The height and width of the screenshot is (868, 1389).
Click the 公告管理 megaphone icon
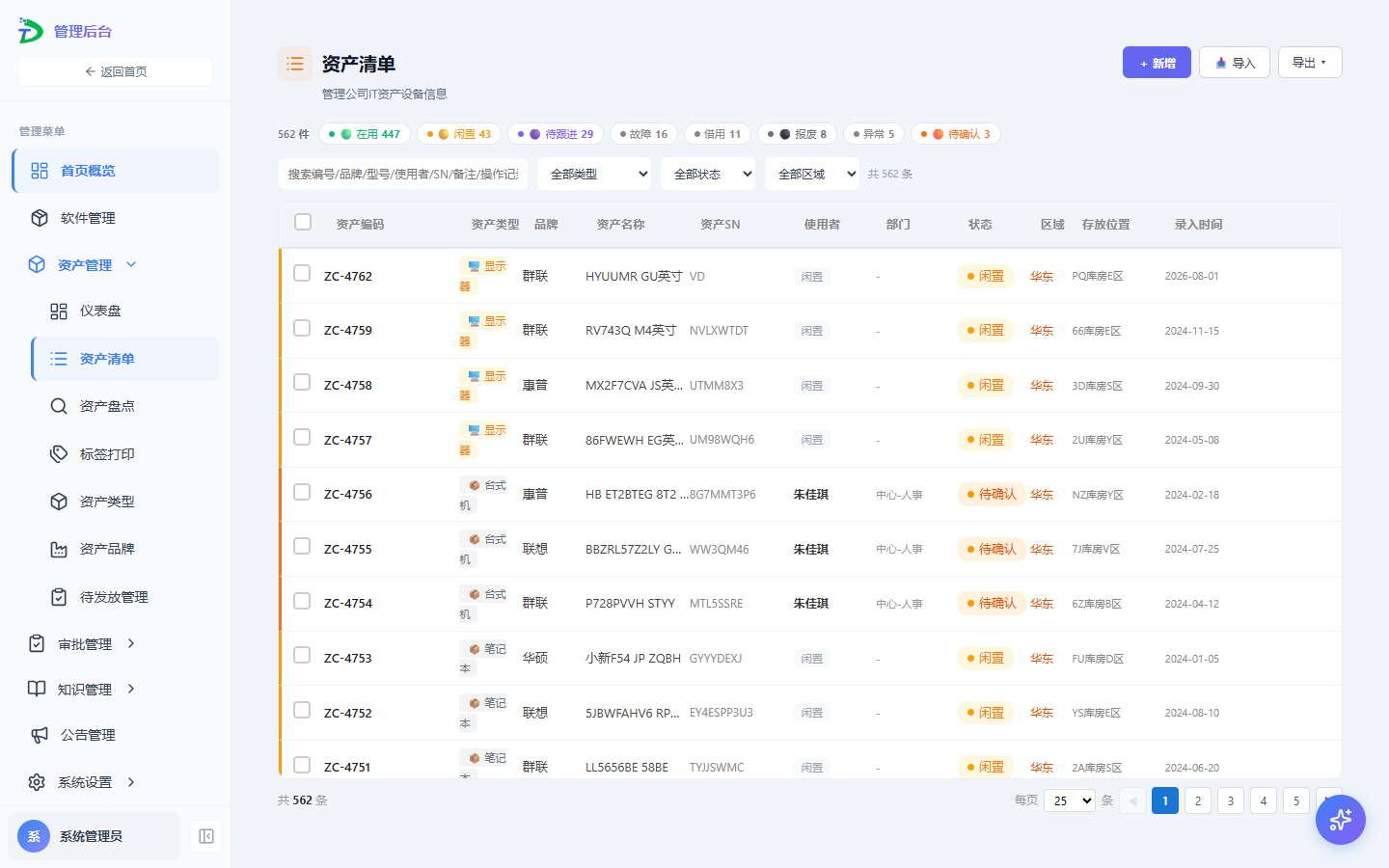40,735
